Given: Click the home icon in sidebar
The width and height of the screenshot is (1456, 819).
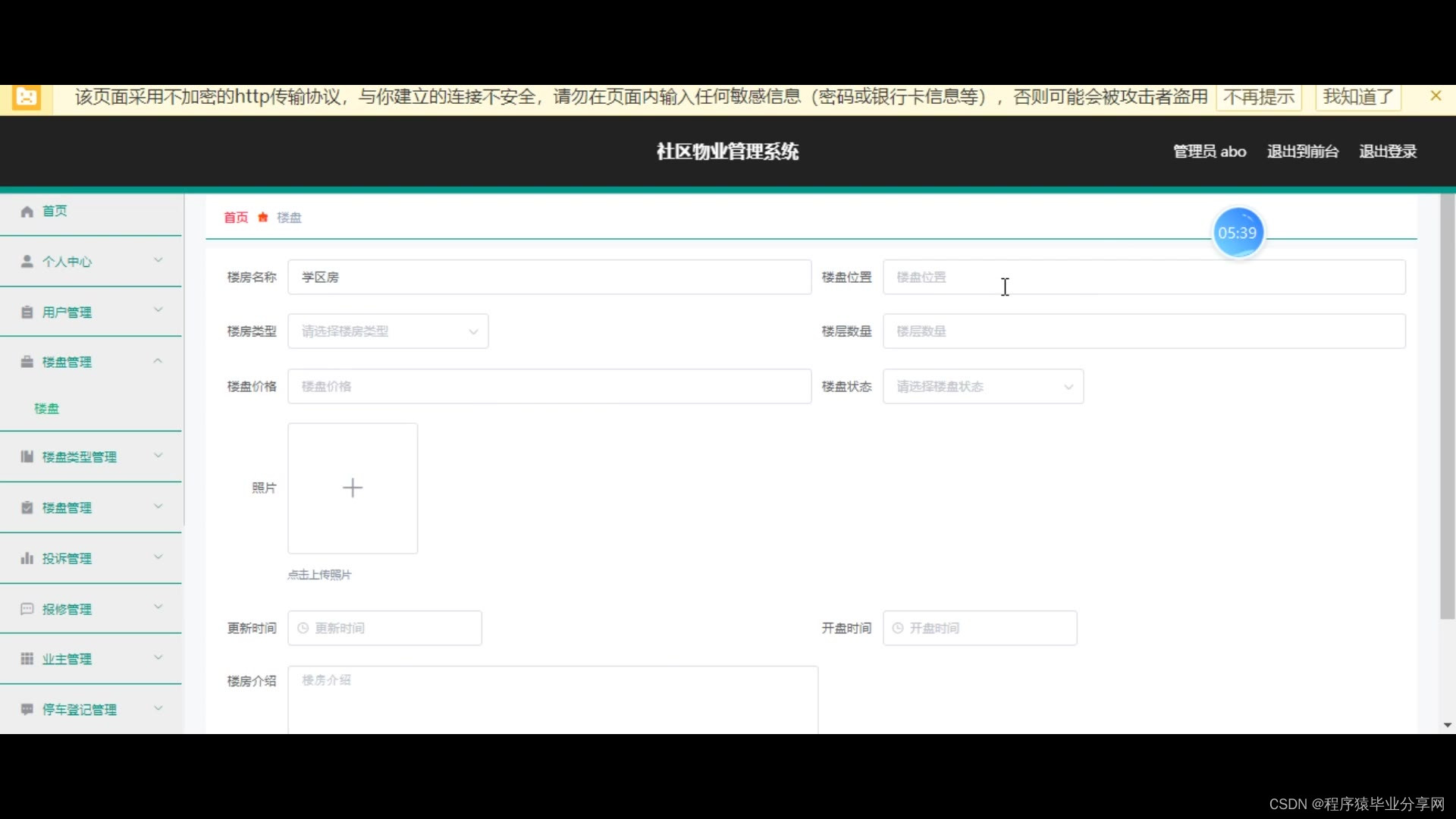Looking at the screenshot, I should coord(27,212).
